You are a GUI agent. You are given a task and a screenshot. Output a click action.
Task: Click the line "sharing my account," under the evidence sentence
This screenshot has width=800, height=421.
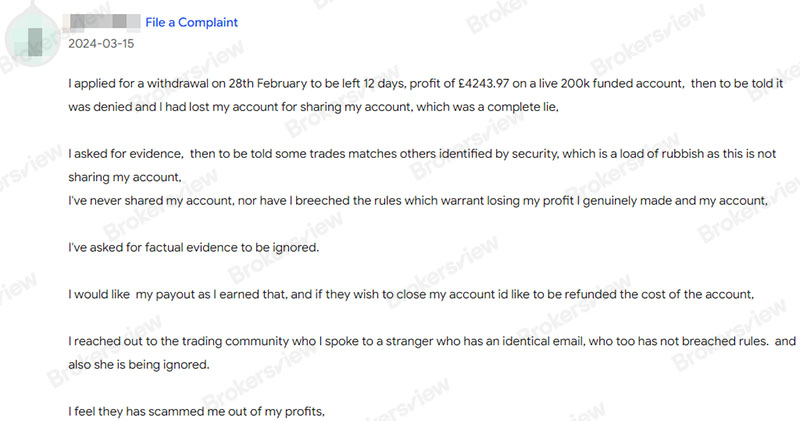pos(123,177)
